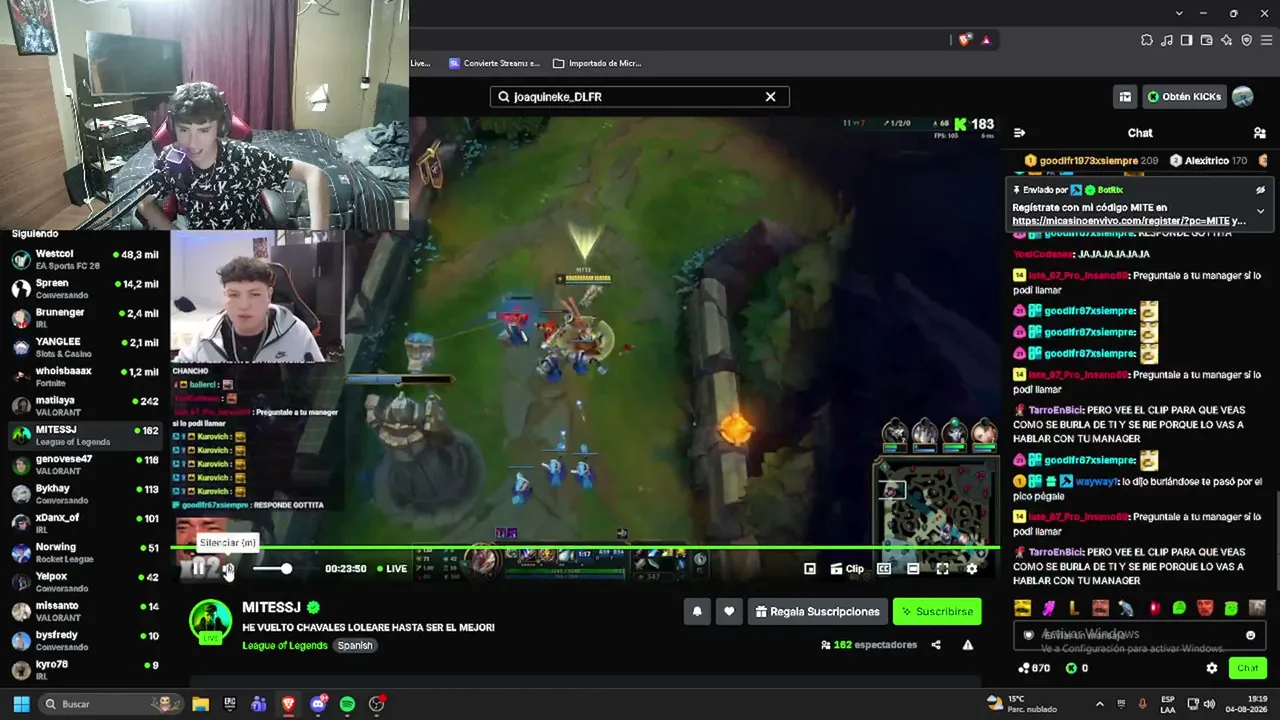1280x720 pixels.
Task: Open genovese47 channel in sidebar
Action: point(85,465)
